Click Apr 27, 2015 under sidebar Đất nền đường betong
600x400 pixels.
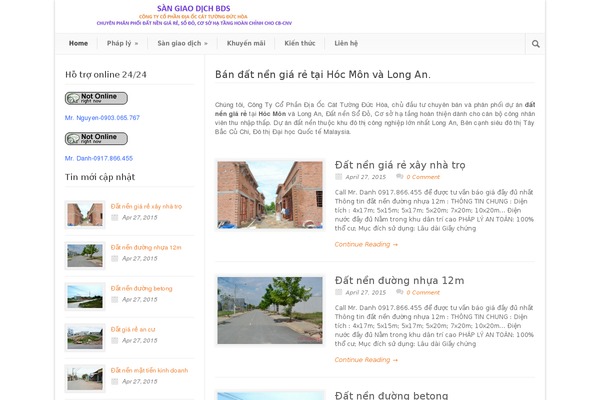pos(139,299)
